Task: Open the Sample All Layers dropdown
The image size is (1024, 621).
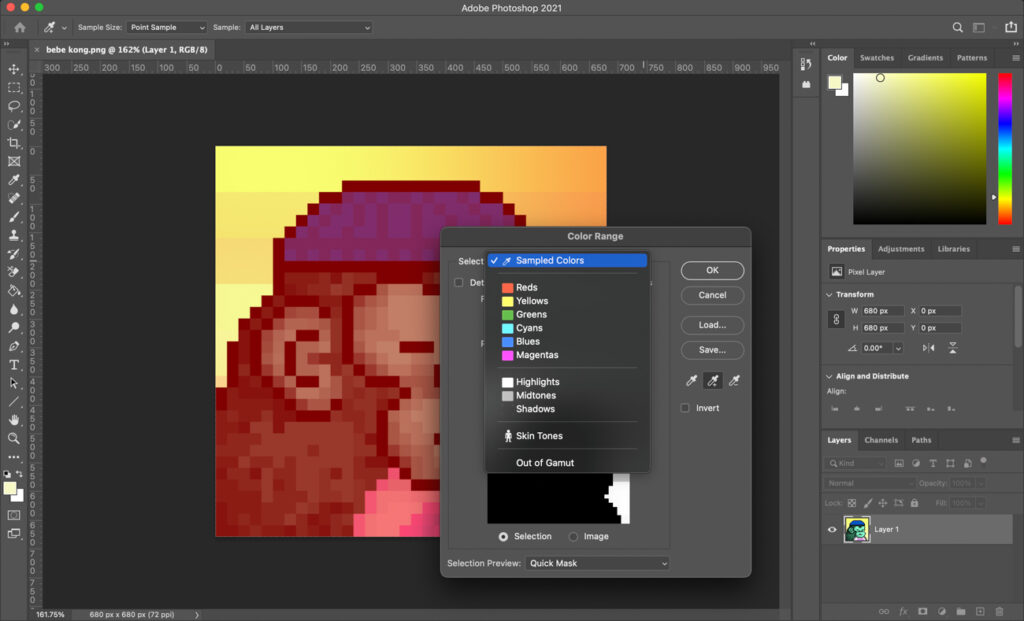Action: (x=309, y=27)
